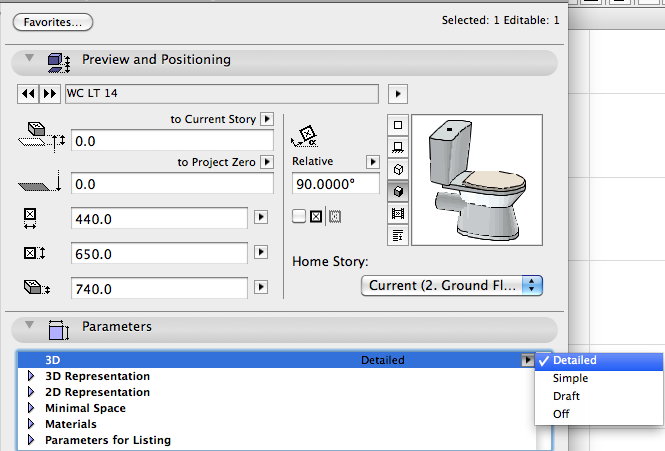Set the height dimension 740.0 field
665x451 pixels.
pos(159,289)
